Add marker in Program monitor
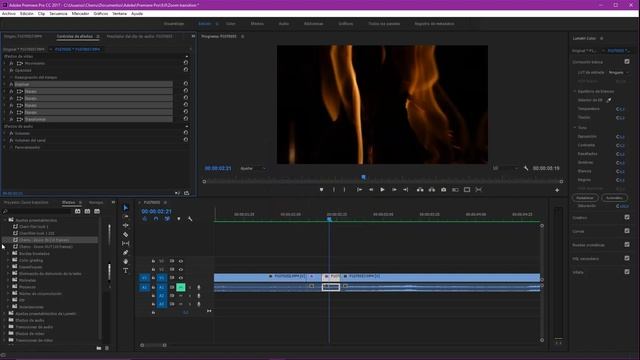 tap(322, 190)
